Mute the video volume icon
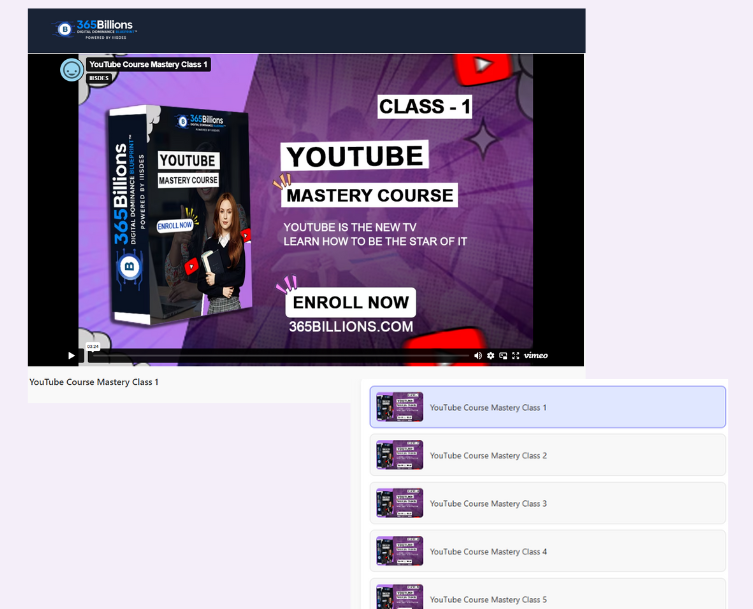The width and height of the screenshot is (753, 609). tap(477, 355)
